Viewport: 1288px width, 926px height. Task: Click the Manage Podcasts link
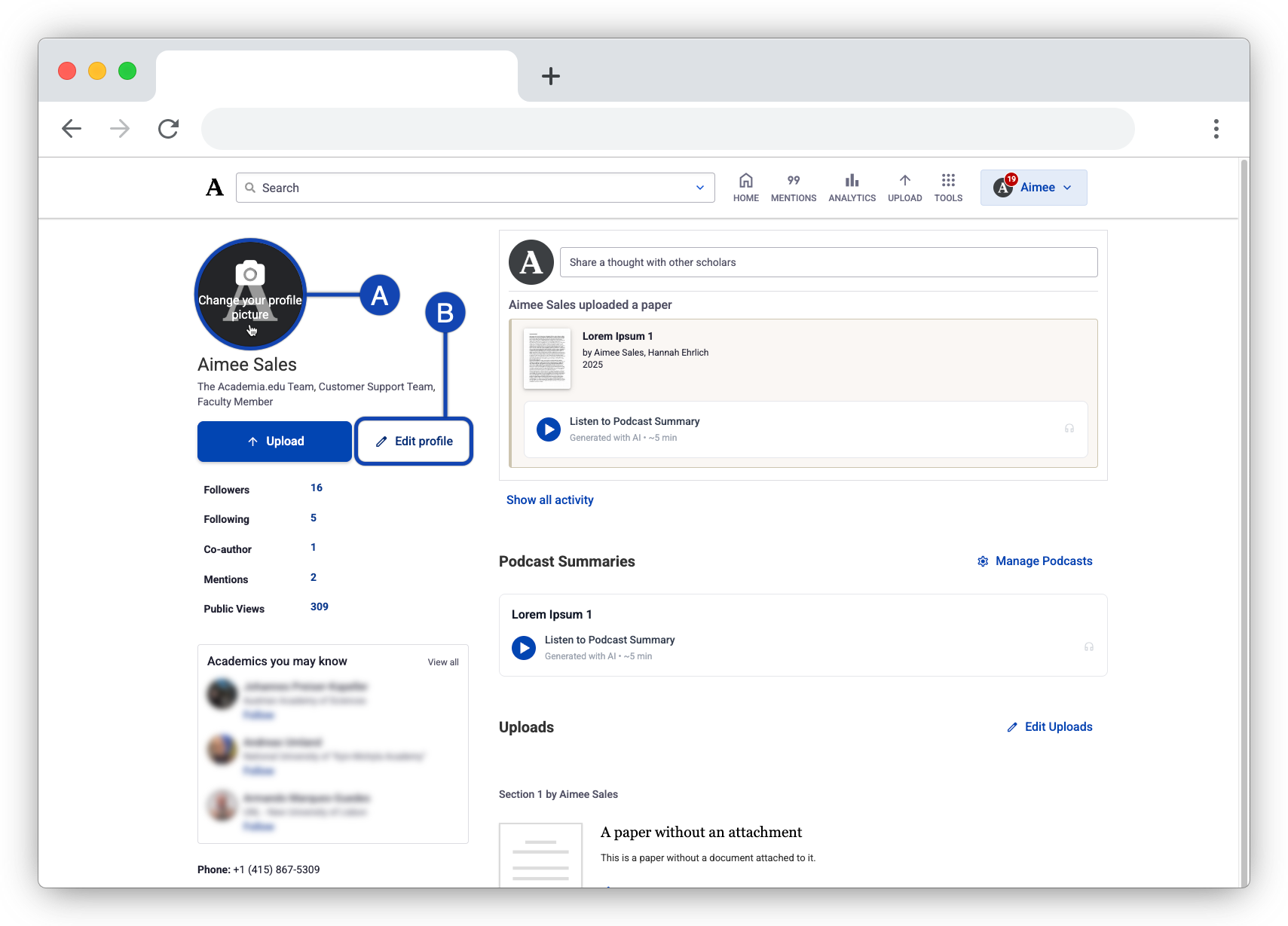1034,561
